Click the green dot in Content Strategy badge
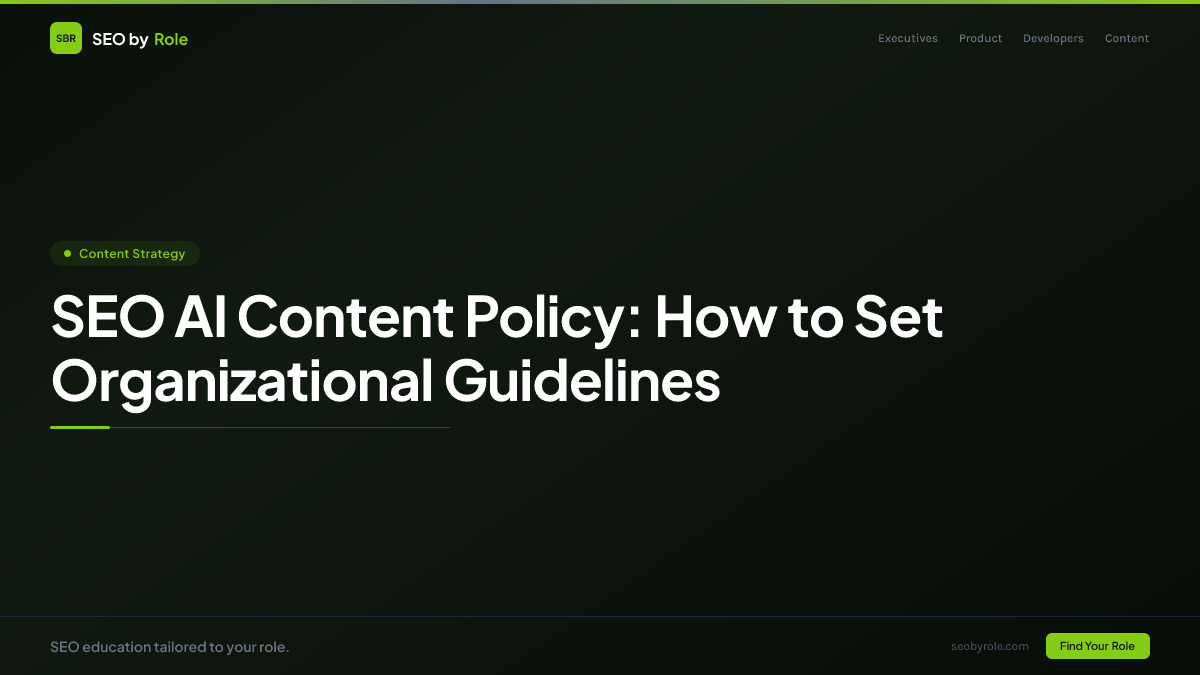 [67, 253]
